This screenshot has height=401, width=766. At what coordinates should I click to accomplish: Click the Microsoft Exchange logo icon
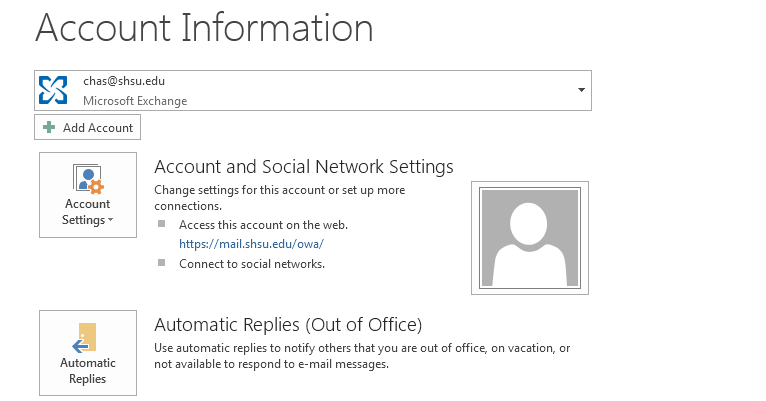tap(53, 90)
